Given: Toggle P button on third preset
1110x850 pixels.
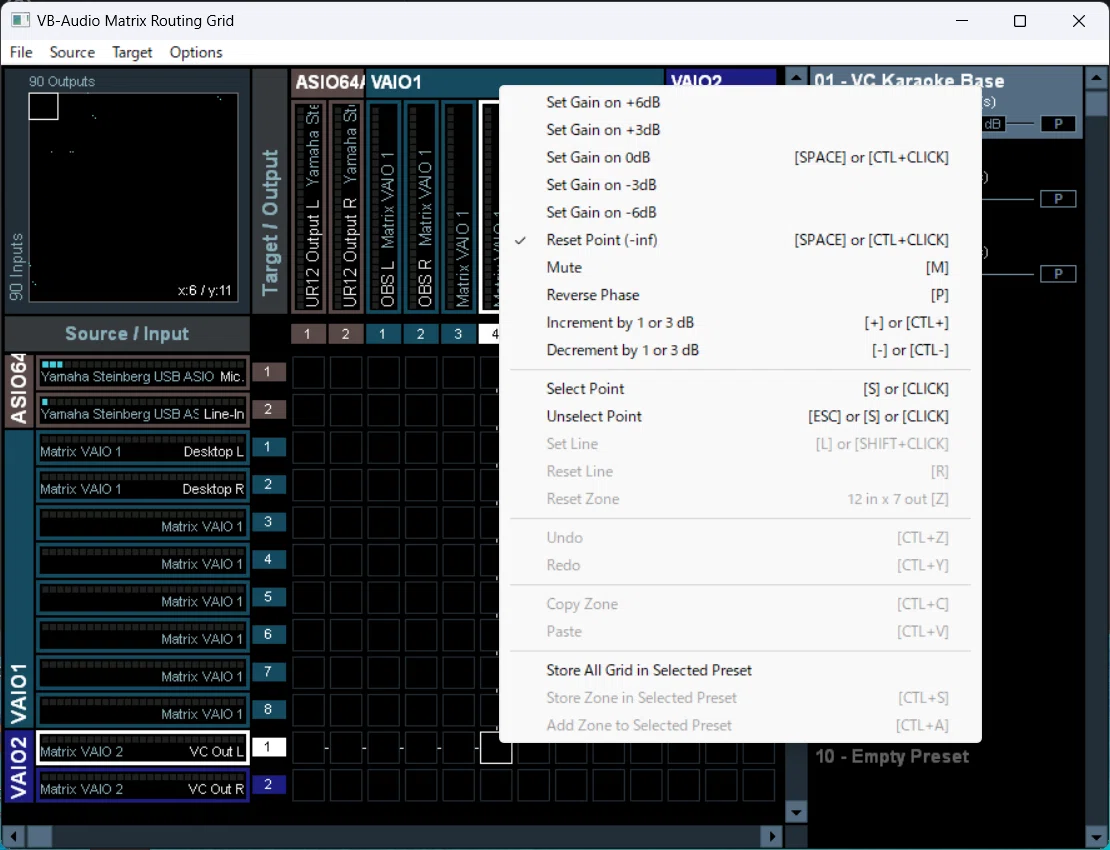Looking at the screenshot, I should point(1058,274).
